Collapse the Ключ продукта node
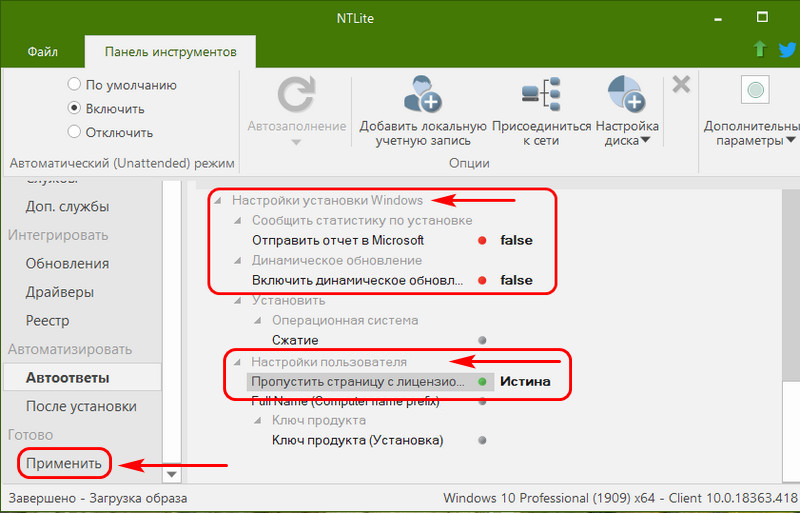The image size is (800, 513). pos(258,421)
